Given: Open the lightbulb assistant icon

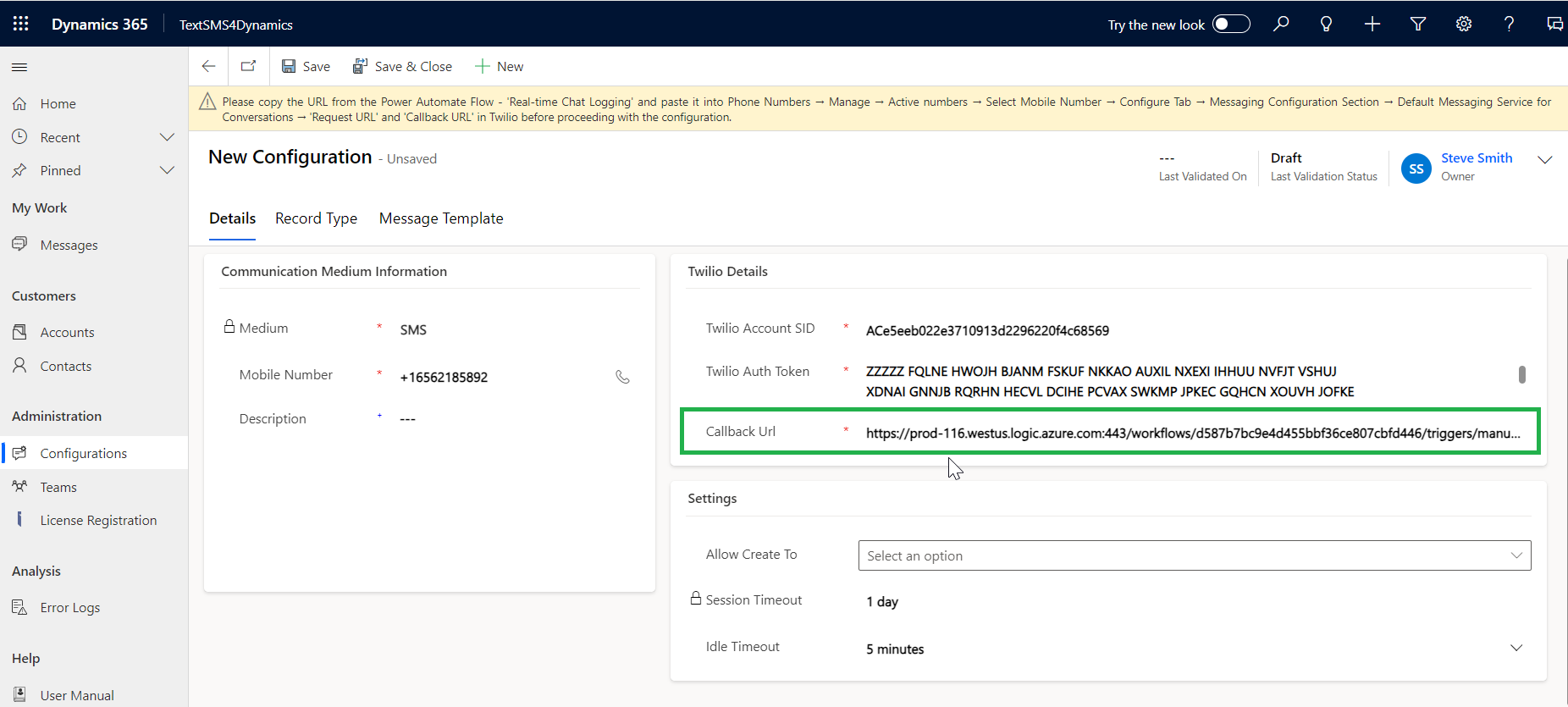Looking at the screenshot, I should (1326, 24).
